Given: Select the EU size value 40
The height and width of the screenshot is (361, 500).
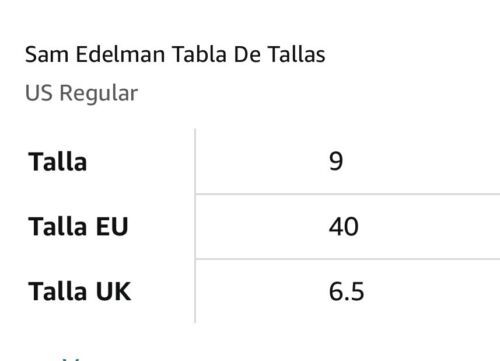Looking at the screenshot, I should [344, 227].
